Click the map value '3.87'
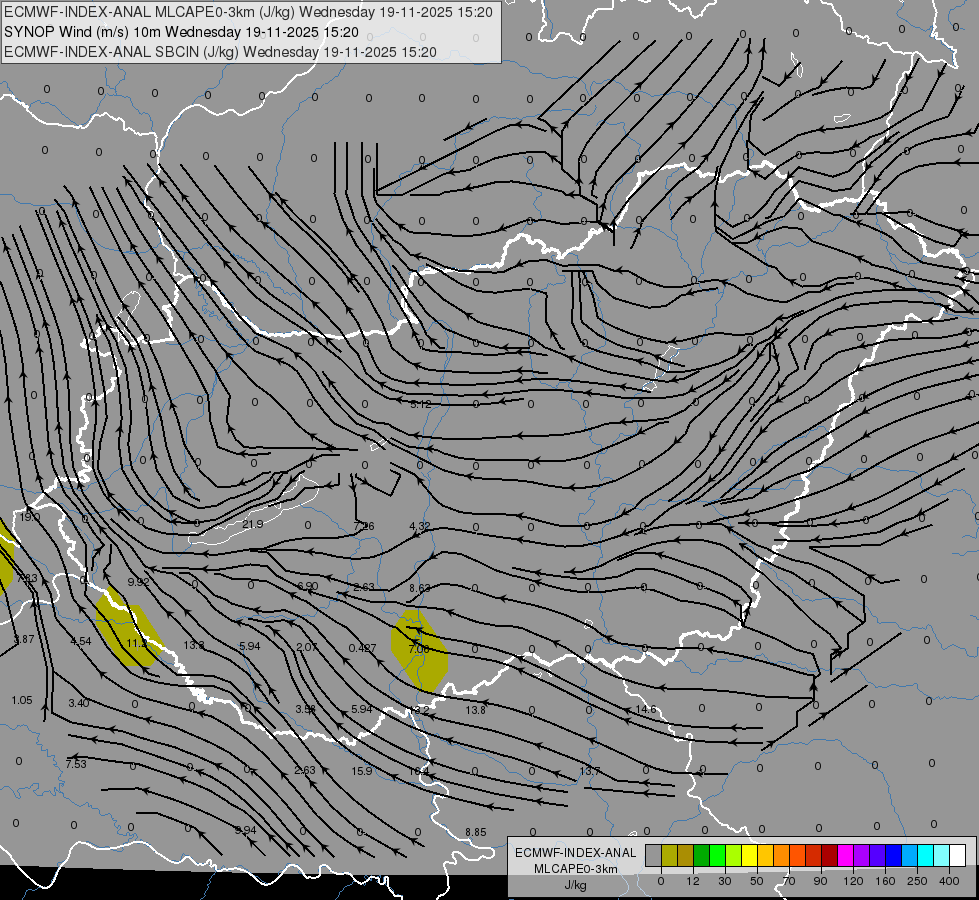This screenshot has height=900, width=979. click(x=24, y=640)
